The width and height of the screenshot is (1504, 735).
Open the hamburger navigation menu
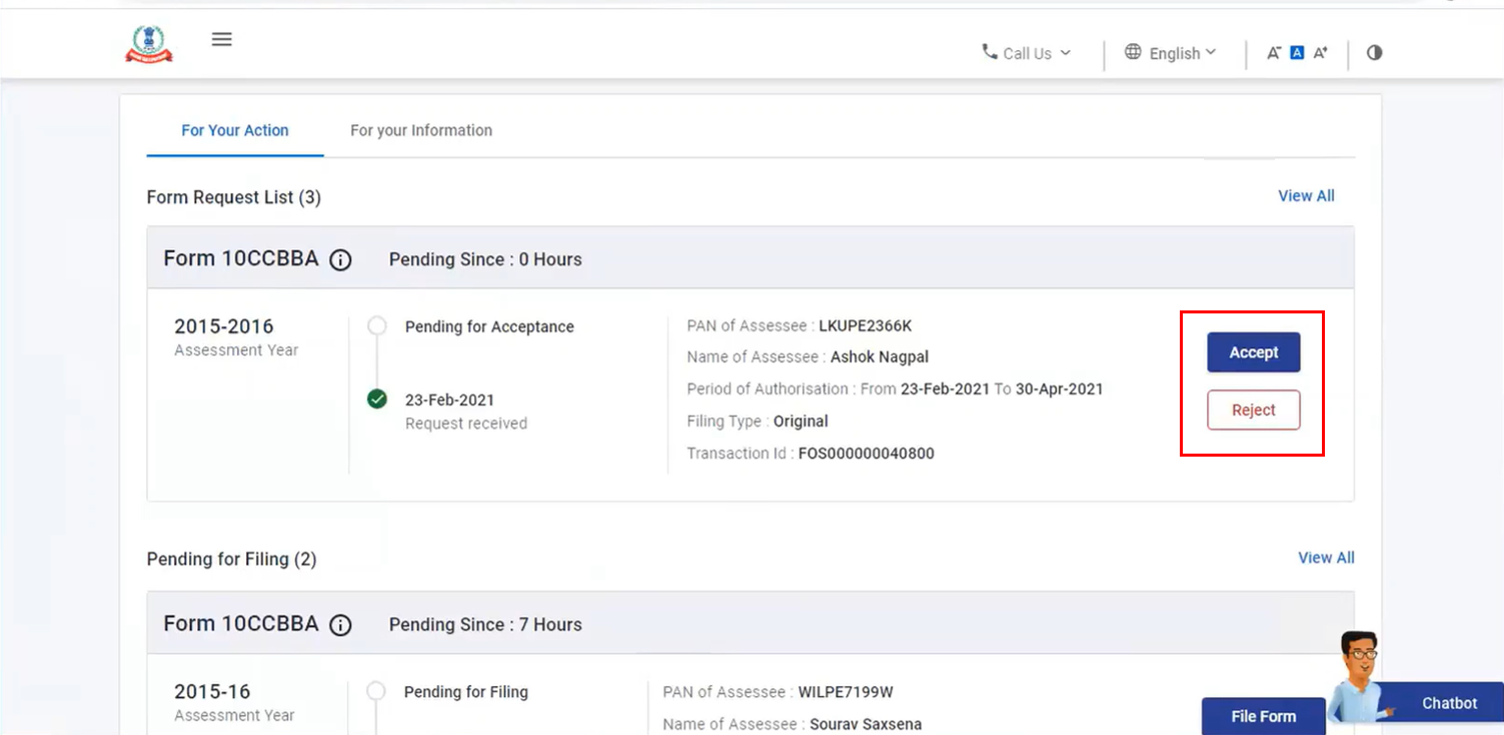[x=222, y=39]
